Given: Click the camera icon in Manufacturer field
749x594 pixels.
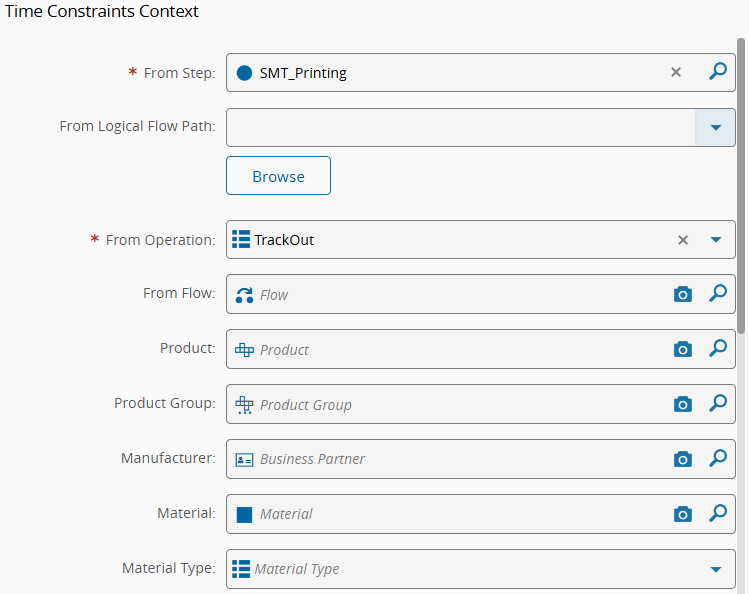Looking at the screenshot, I should (683, 459).
